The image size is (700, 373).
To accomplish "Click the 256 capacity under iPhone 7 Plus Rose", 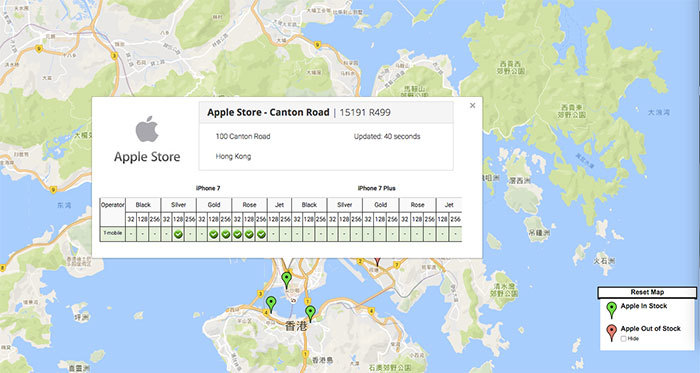I will tap(430, 220).
